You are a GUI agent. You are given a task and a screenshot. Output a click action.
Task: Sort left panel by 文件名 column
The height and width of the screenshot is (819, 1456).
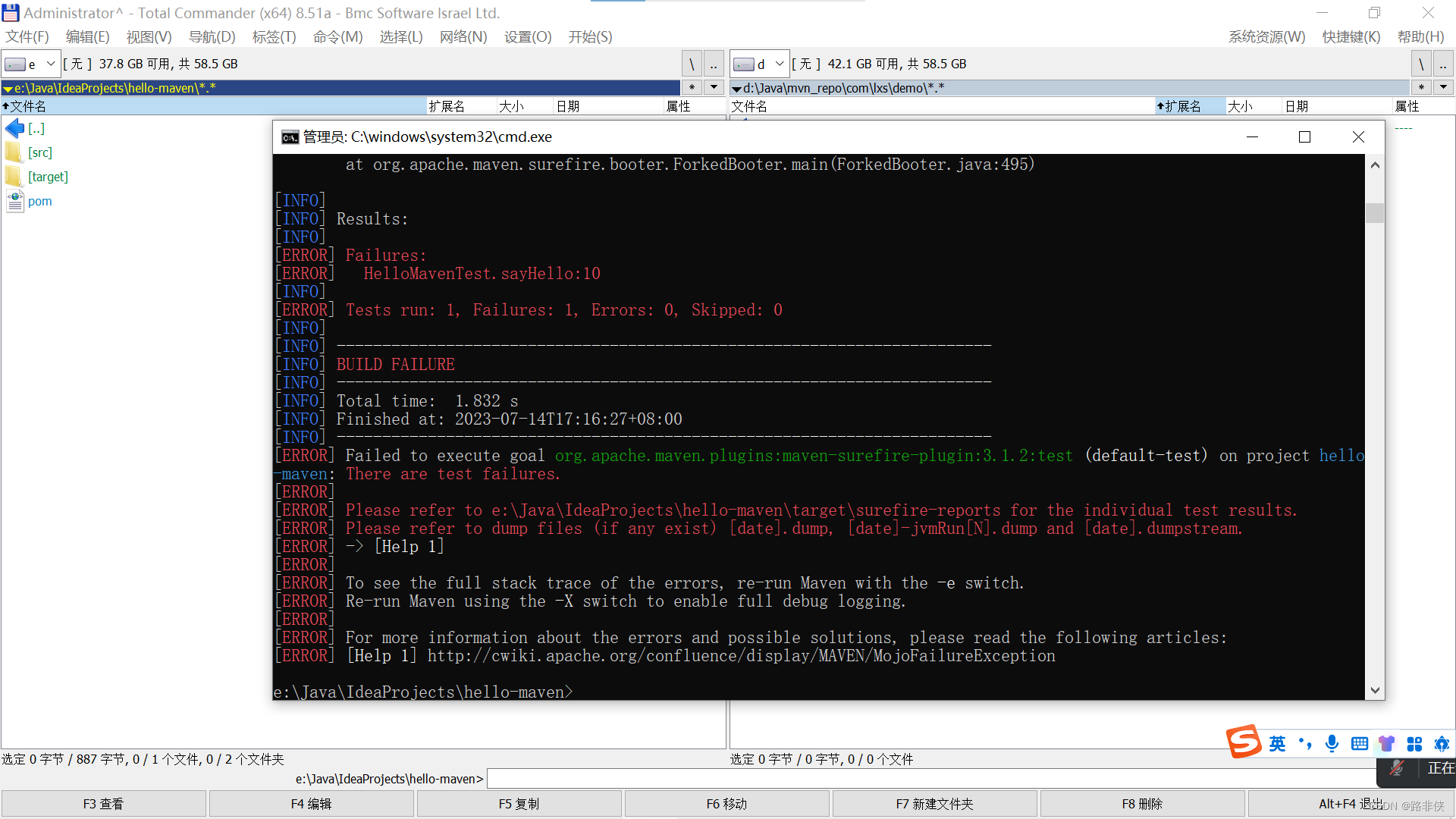point(214,106)
